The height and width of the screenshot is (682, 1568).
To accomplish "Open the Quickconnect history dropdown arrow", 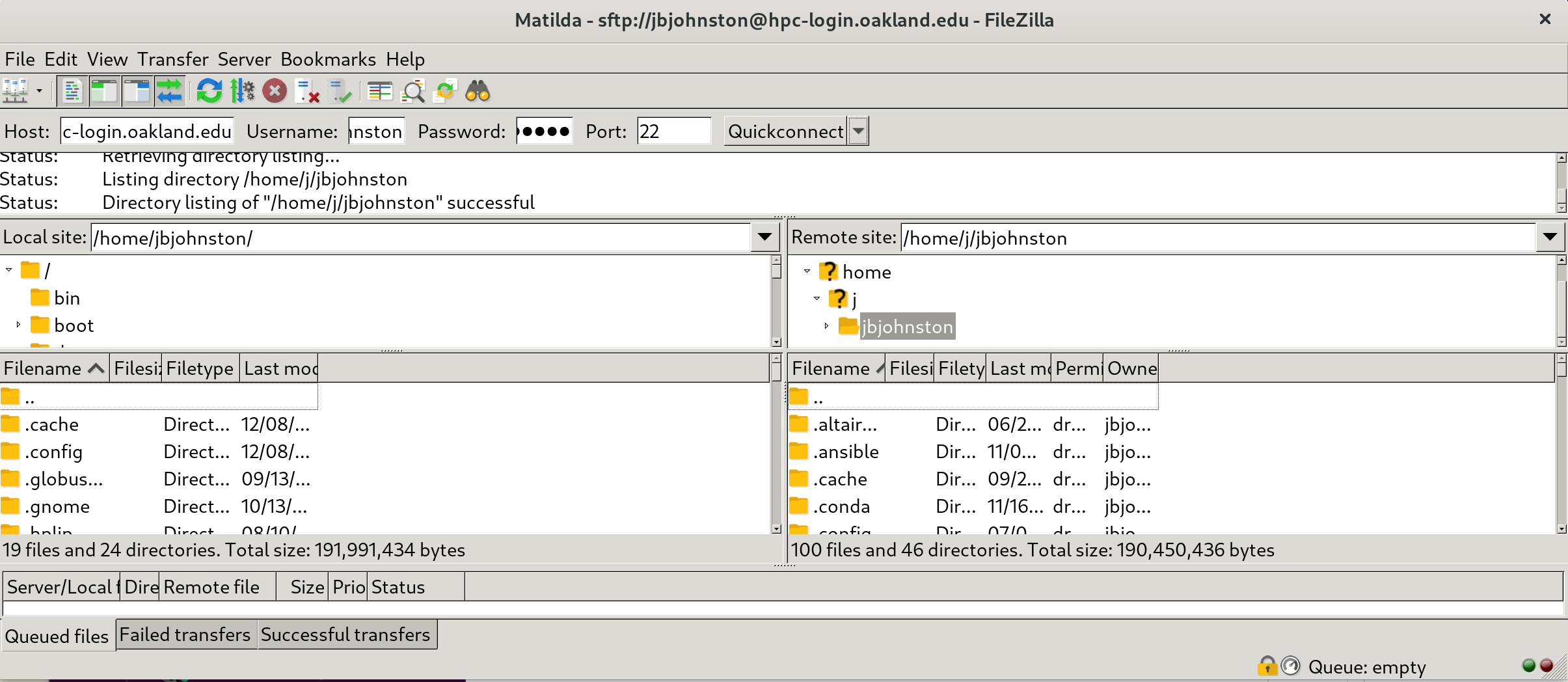I will 859,131.
